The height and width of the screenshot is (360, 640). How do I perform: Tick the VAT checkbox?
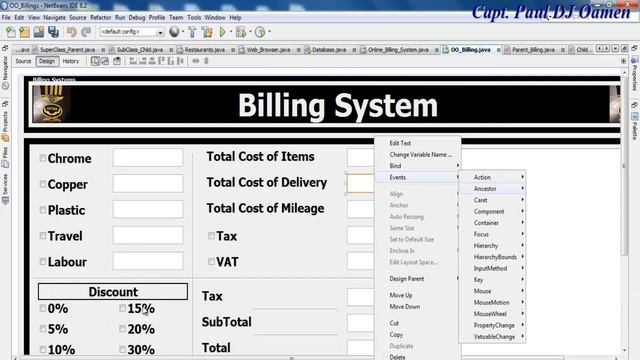[x=211, y=262]
